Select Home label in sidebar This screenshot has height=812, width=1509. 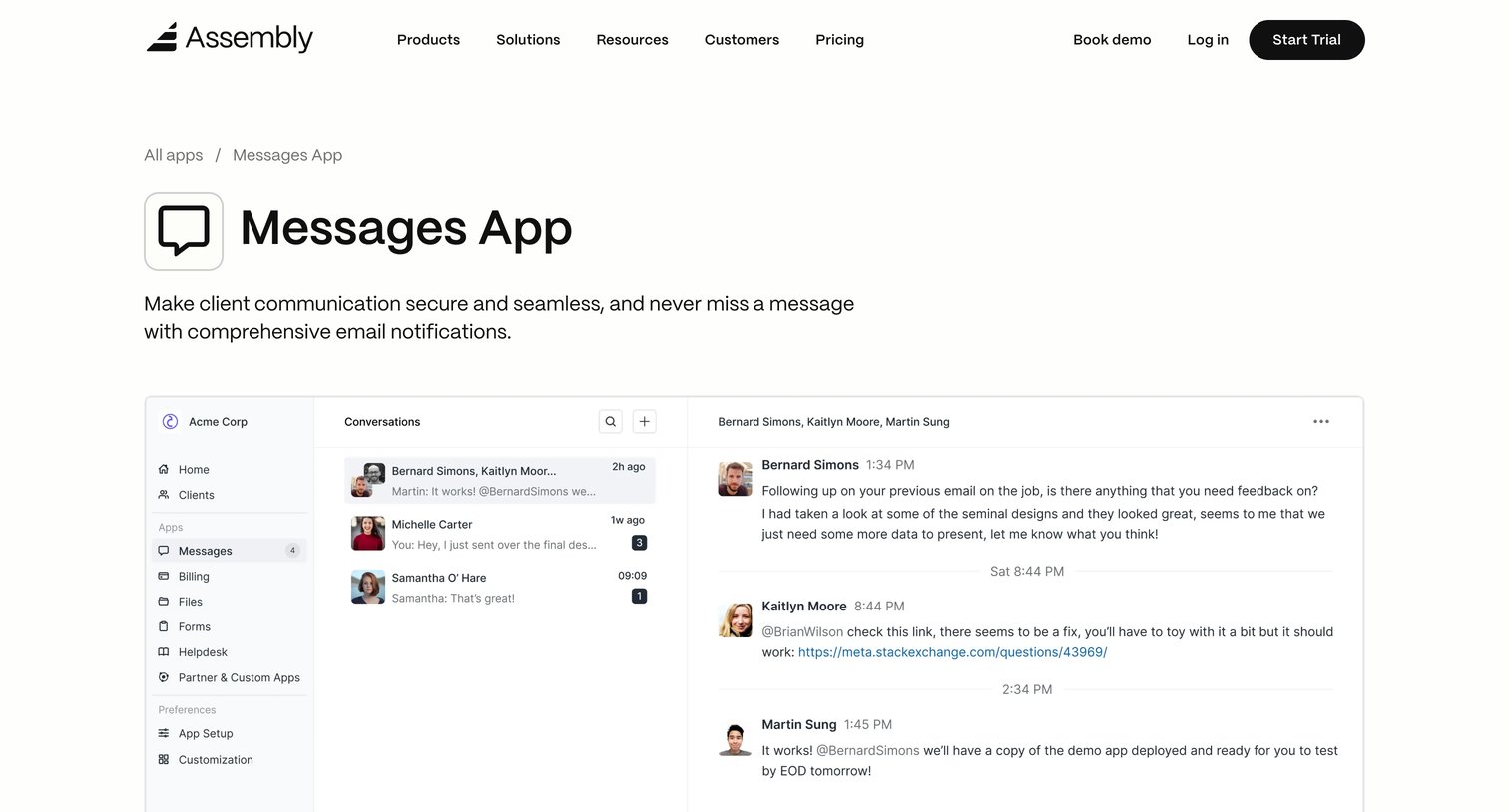(x=194, y=469)
